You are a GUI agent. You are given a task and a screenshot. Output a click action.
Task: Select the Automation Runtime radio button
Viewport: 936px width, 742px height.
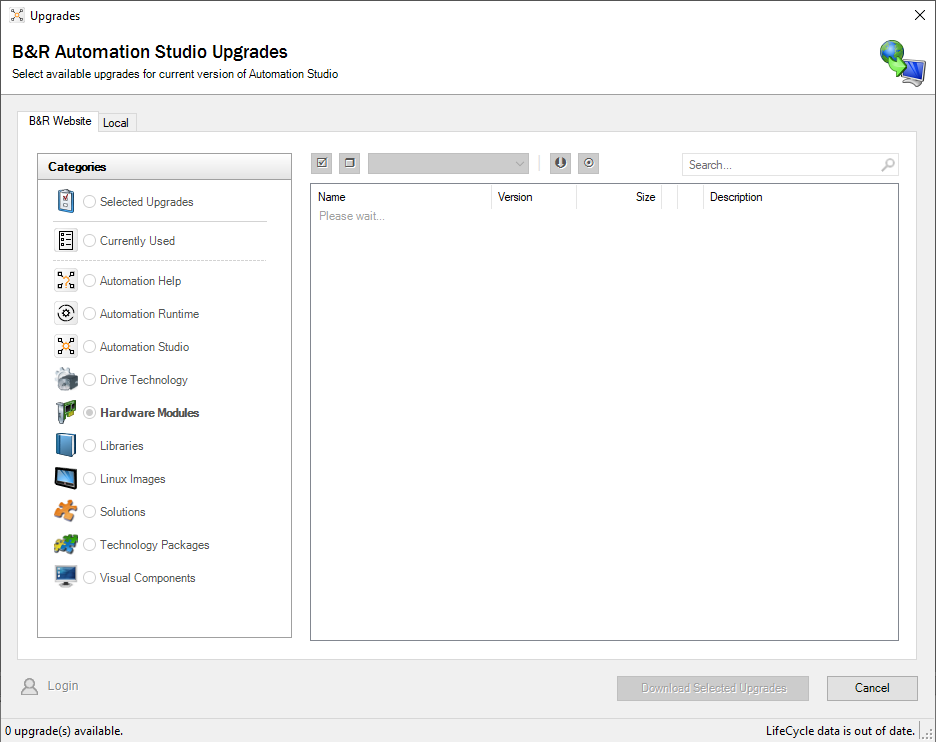click(x=90, y=313)
